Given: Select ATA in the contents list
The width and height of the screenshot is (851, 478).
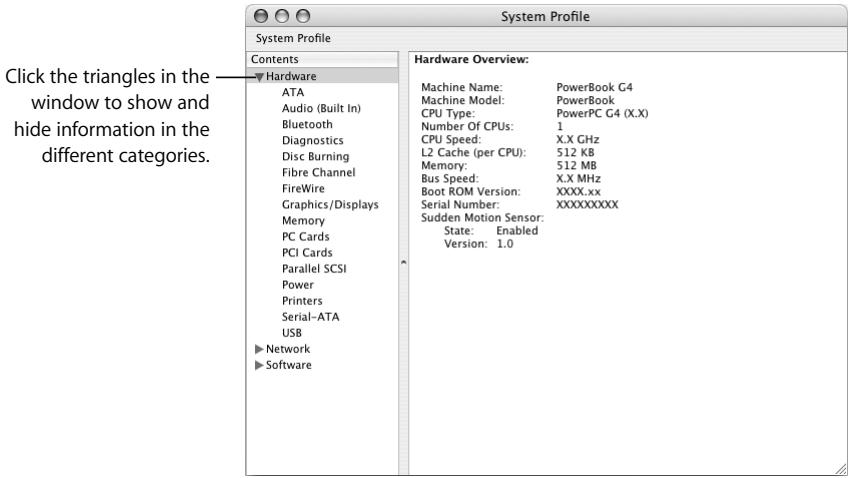Looking at the screenshot, I should pyautogui.click(x=293, y=92).
